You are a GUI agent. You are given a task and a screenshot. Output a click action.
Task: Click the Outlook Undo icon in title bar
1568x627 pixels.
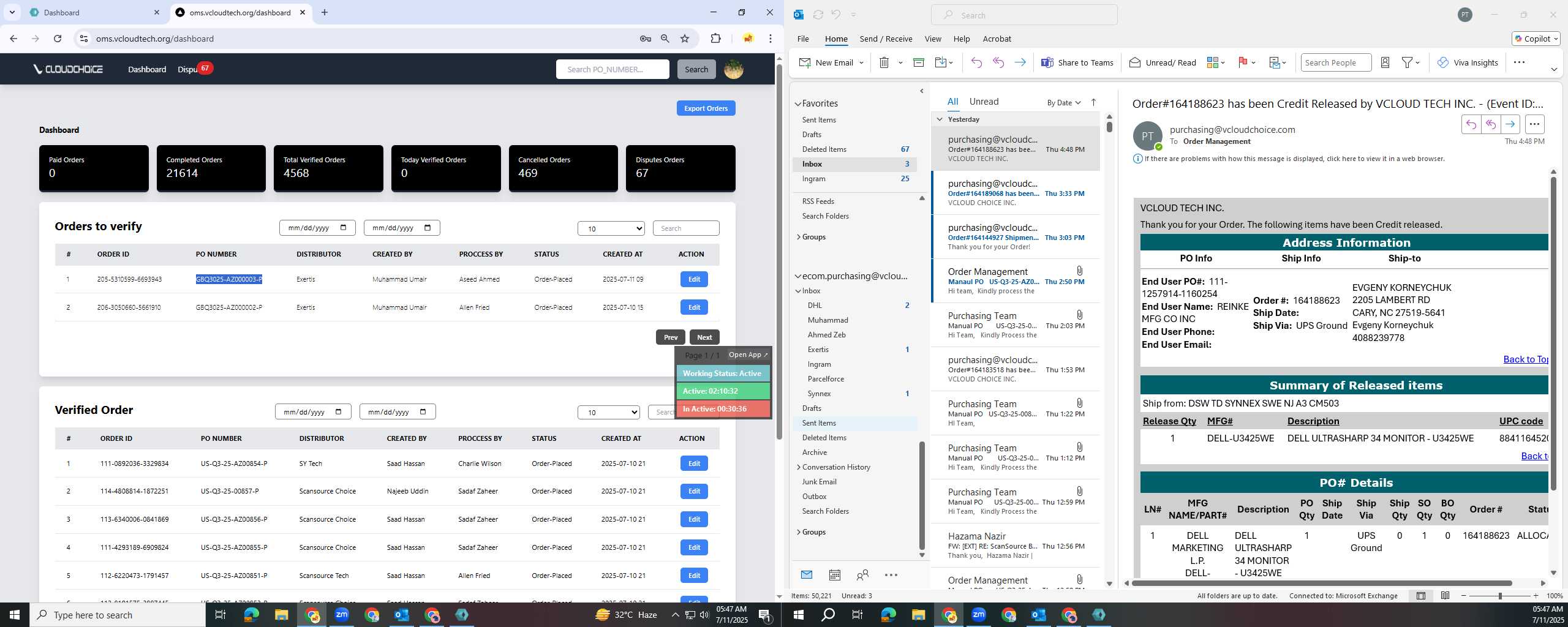[836, 15]
